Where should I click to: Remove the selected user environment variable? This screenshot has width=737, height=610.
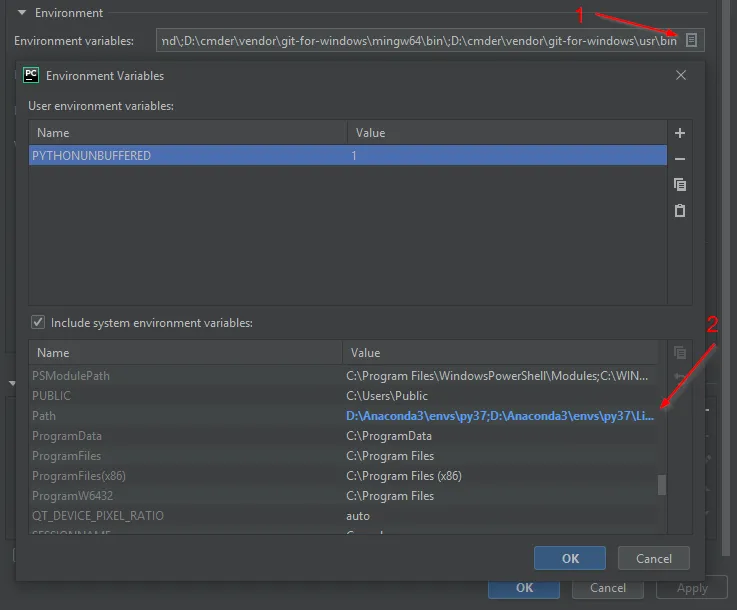point(680,159)
